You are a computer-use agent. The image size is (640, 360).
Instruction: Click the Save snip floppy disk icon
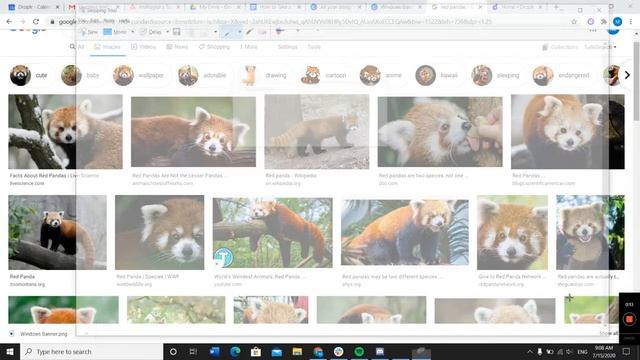click(x=177, y=32)
